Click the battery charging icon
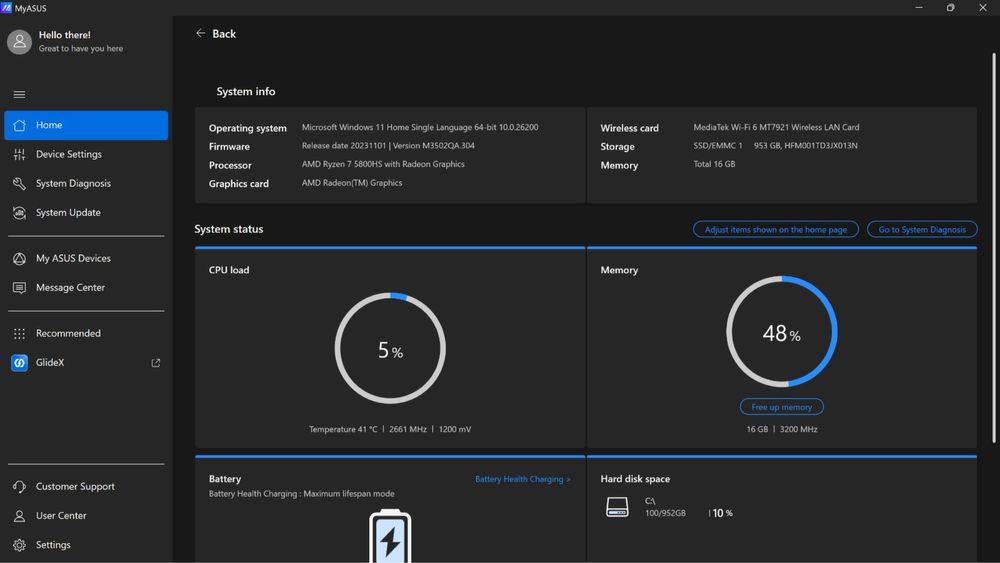This screenshot has height=563, width=1000. point(390,536)
